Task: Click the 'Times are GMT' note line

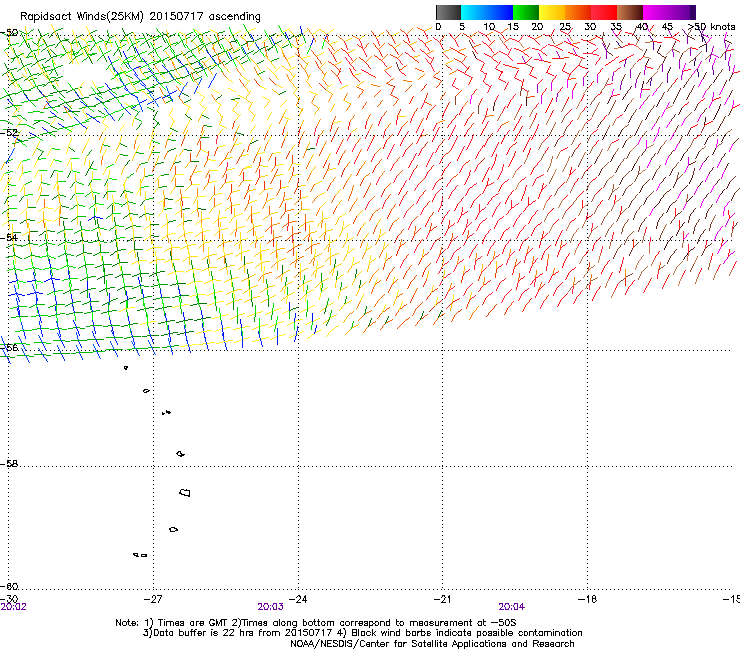Action: pyautogui.click(x=316, y=623)
